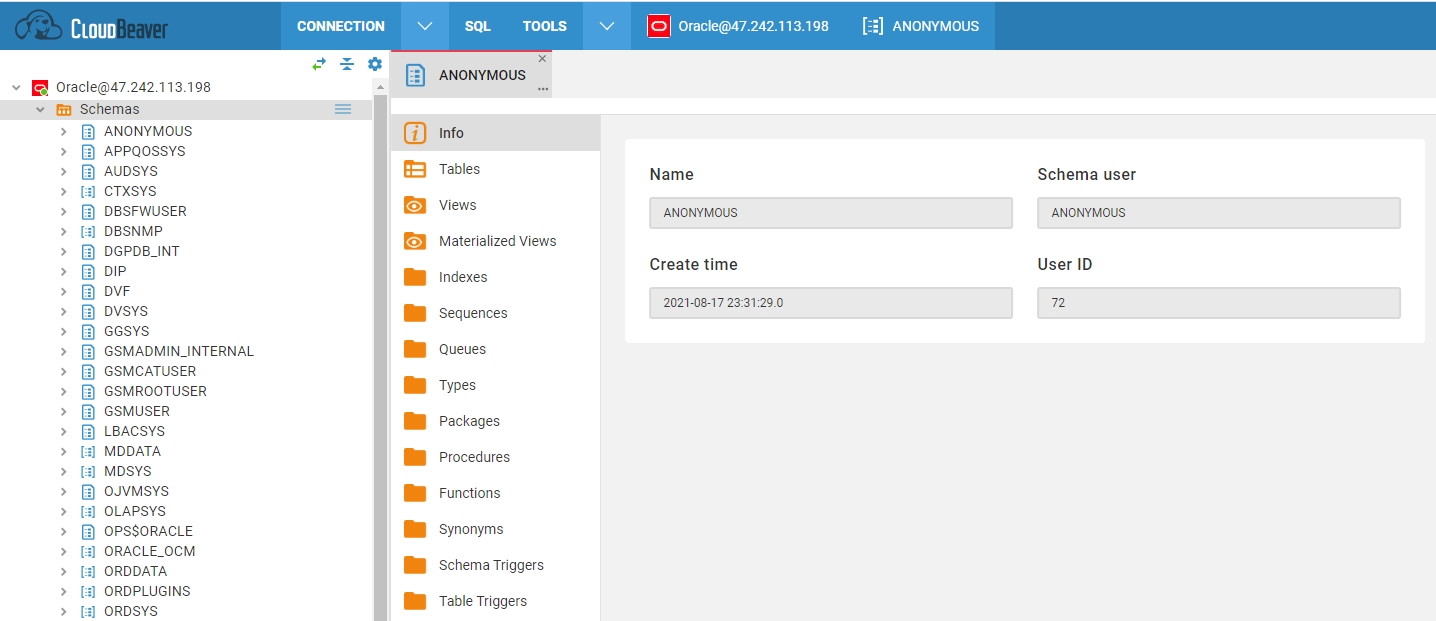Screen dimensions: 1436x621
Task: Expand the GSMADMIN_INTERNAL schema
Action: [x=64, y=351]
